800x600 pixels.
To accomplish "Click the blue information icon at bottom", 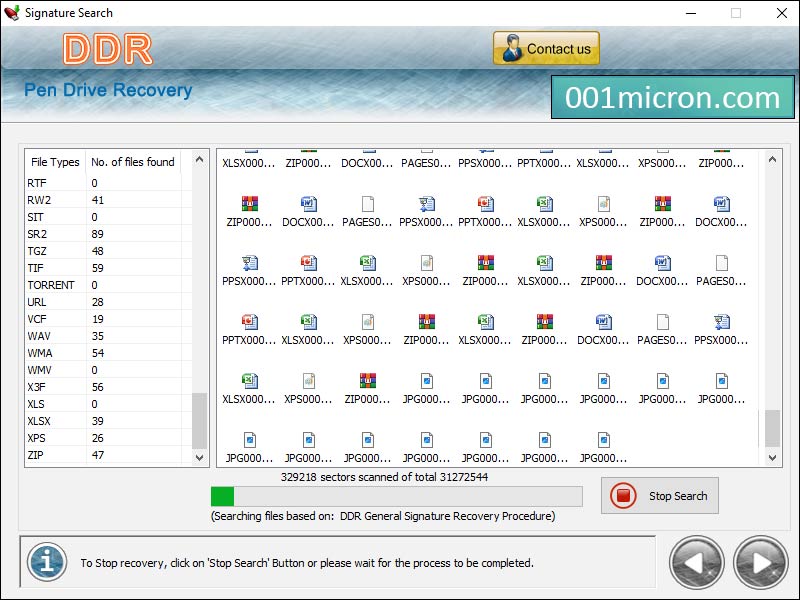I will click(46, 562).
